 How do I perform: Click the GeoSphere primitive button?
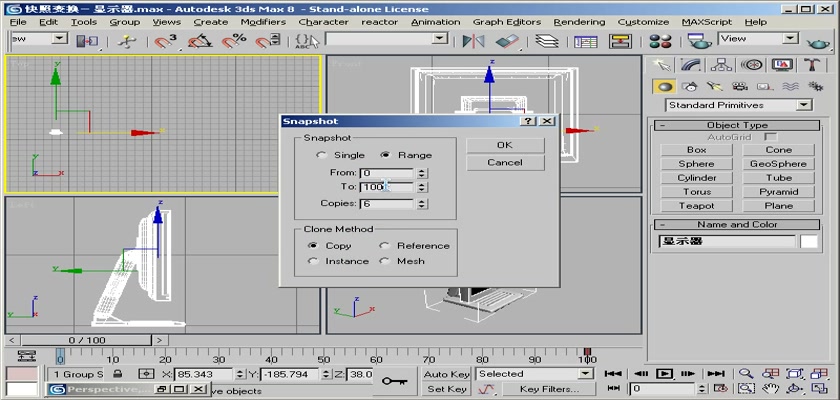pos(778,164)
